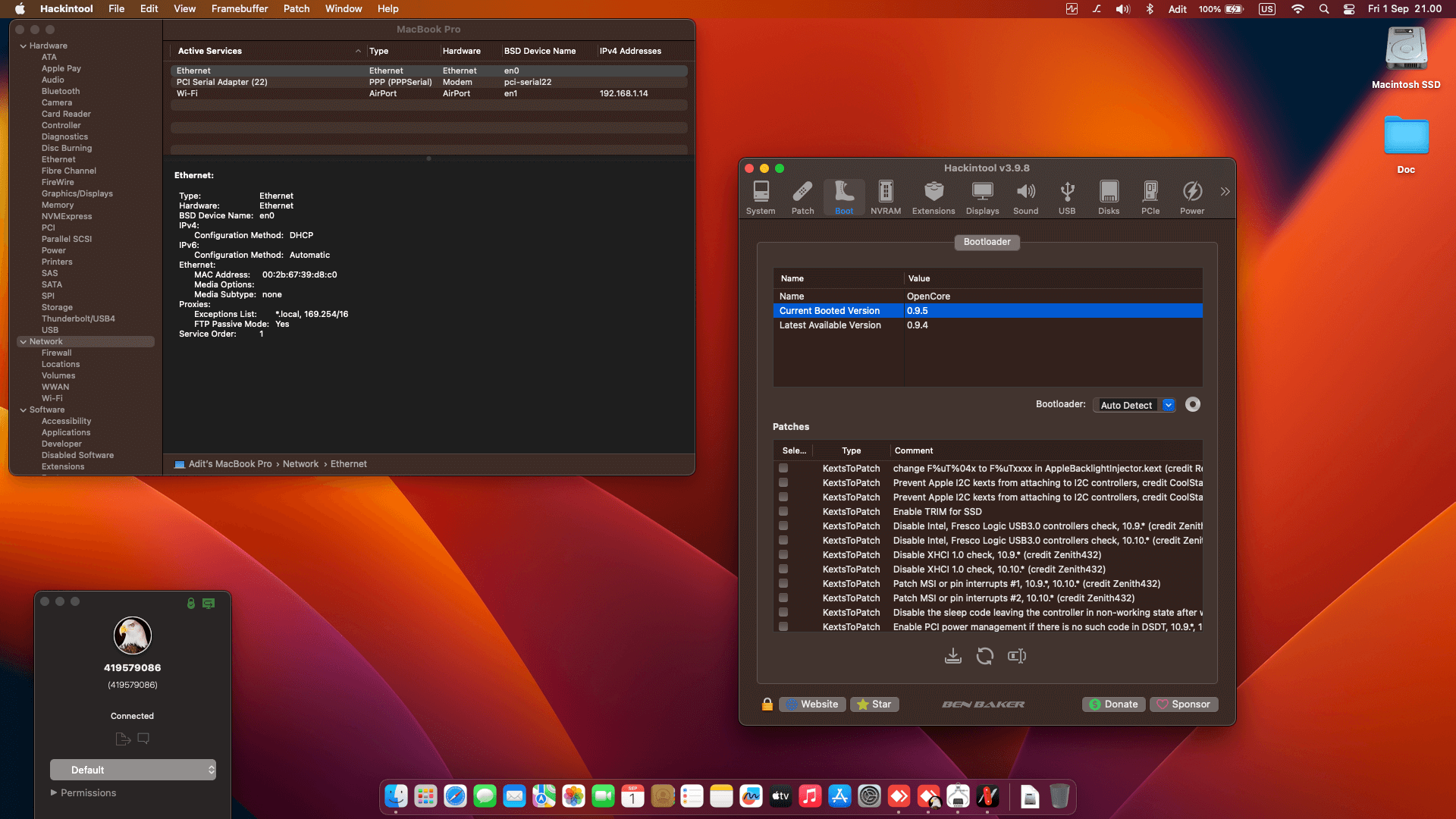1456x819 pixels.
Task: Select the Patch icon in Hackintool
Action: click(802, 197)
